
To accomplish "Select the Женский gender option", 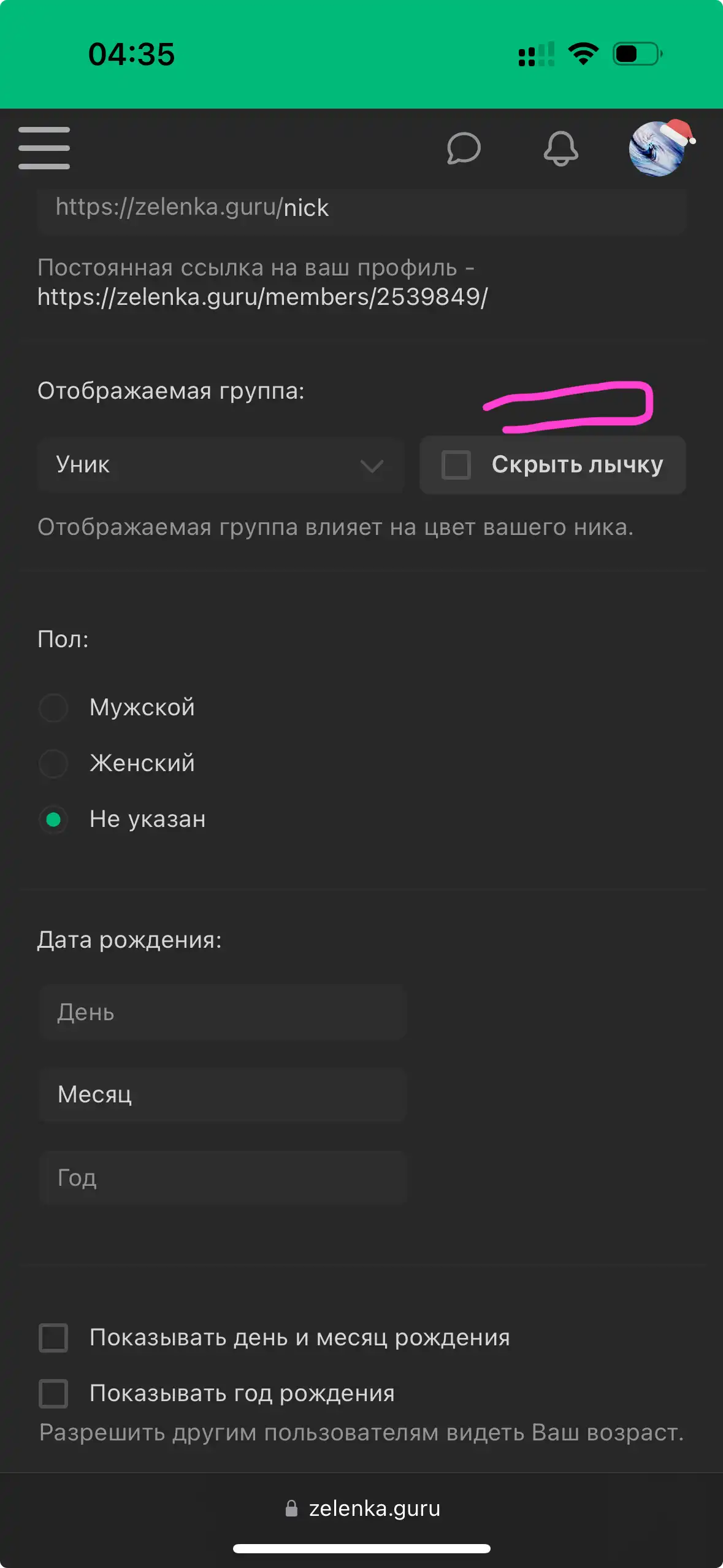I will coord(53,764).
